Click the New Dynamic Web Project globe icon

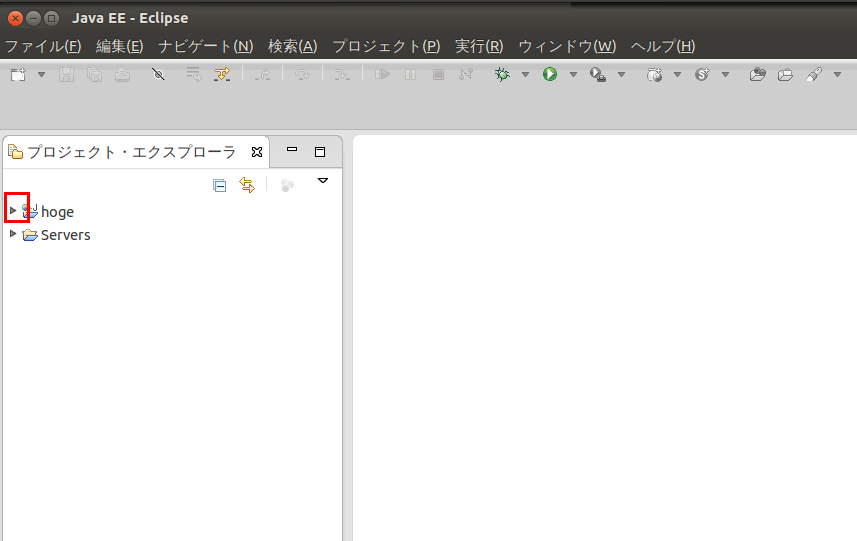point(654,74)
